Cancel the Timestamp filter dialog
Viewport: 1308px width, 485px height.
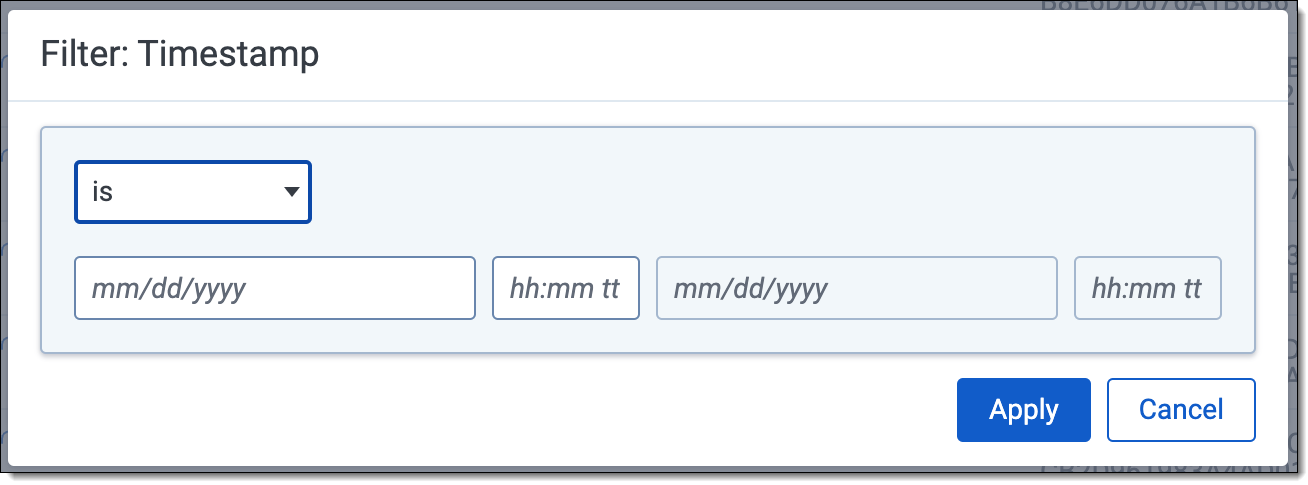click(x=1181, y=410)
